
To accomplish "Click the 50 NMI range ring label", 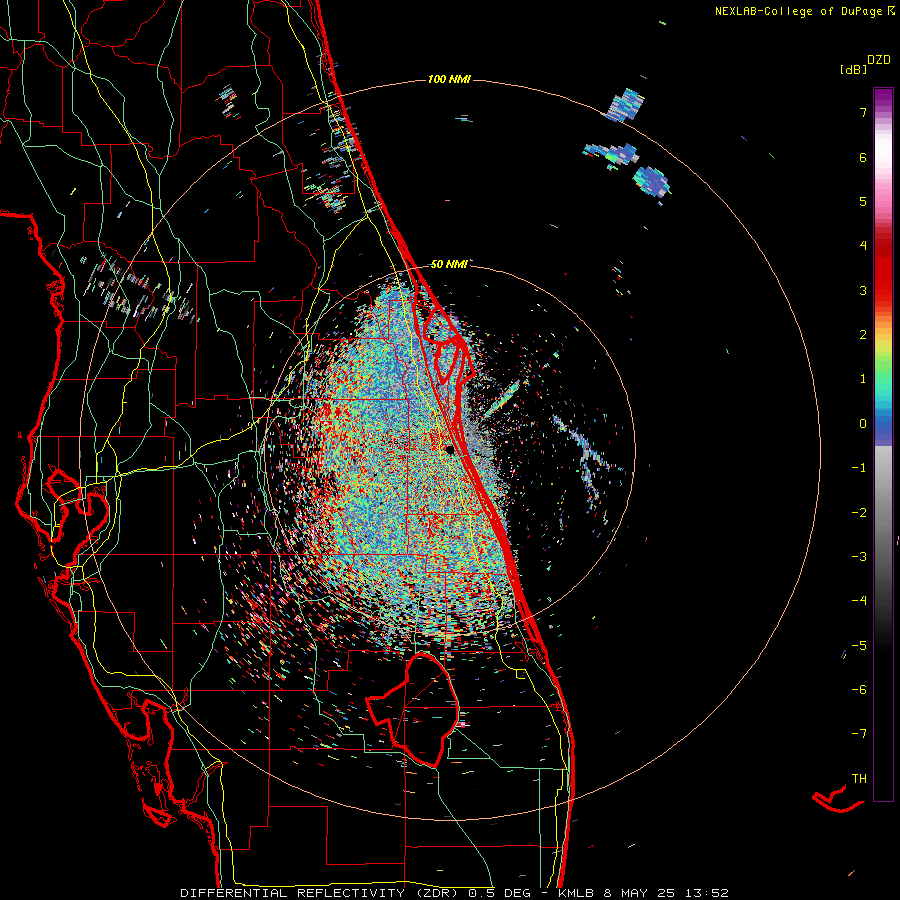I will tap(449, 264).
